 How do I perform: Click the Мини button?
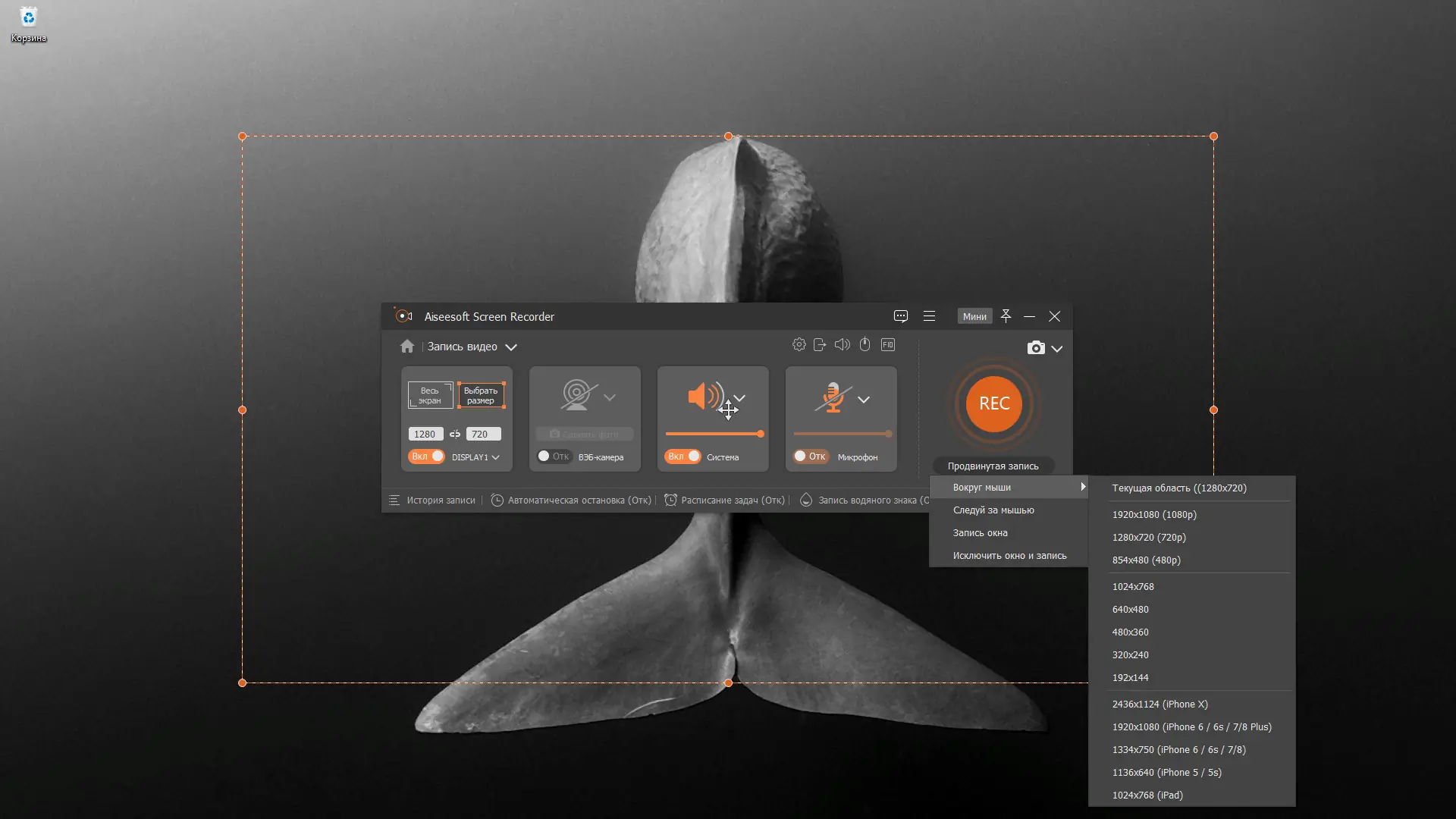pos(974,317)
